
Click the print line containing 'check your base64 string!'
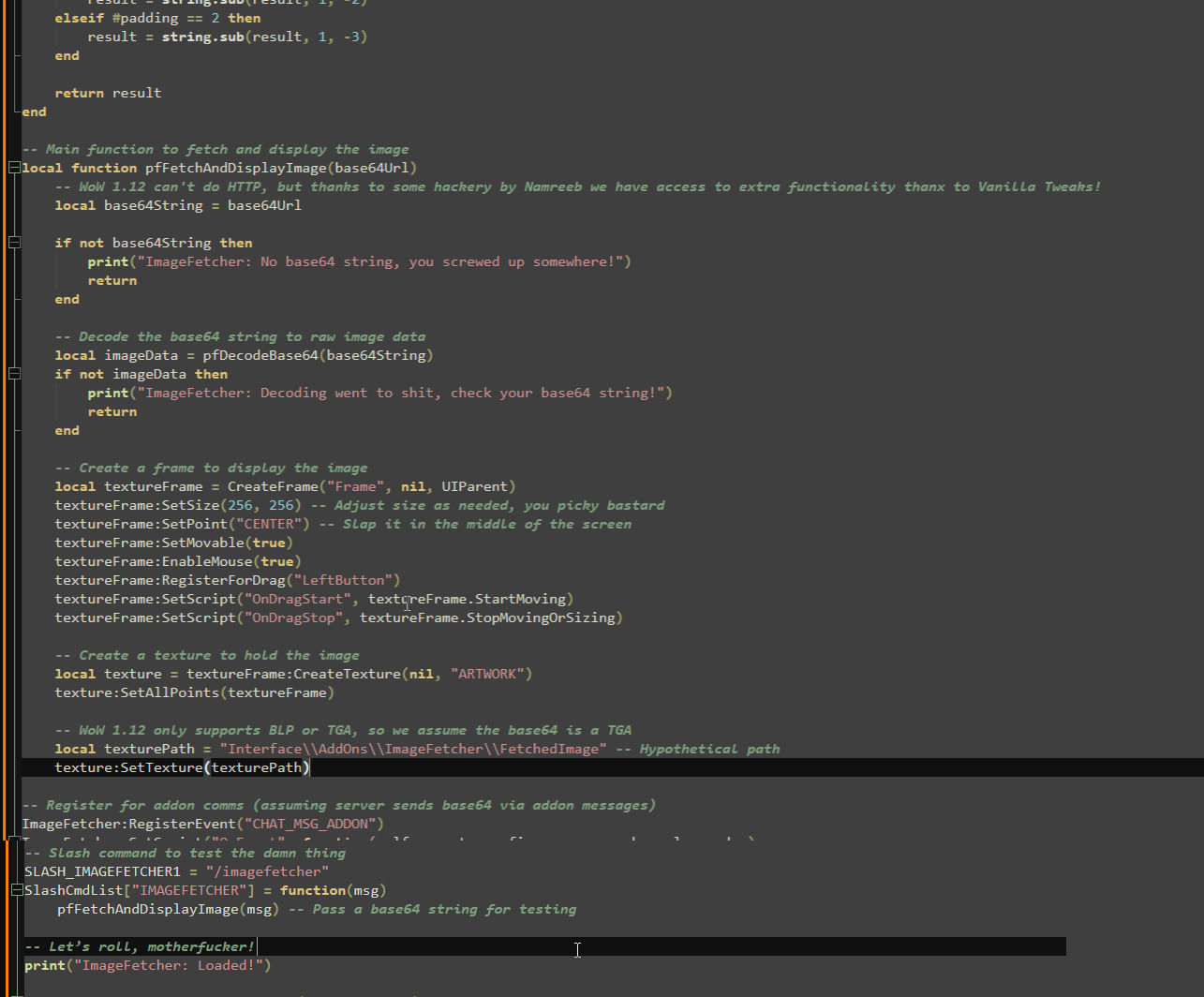coord(379,393)
